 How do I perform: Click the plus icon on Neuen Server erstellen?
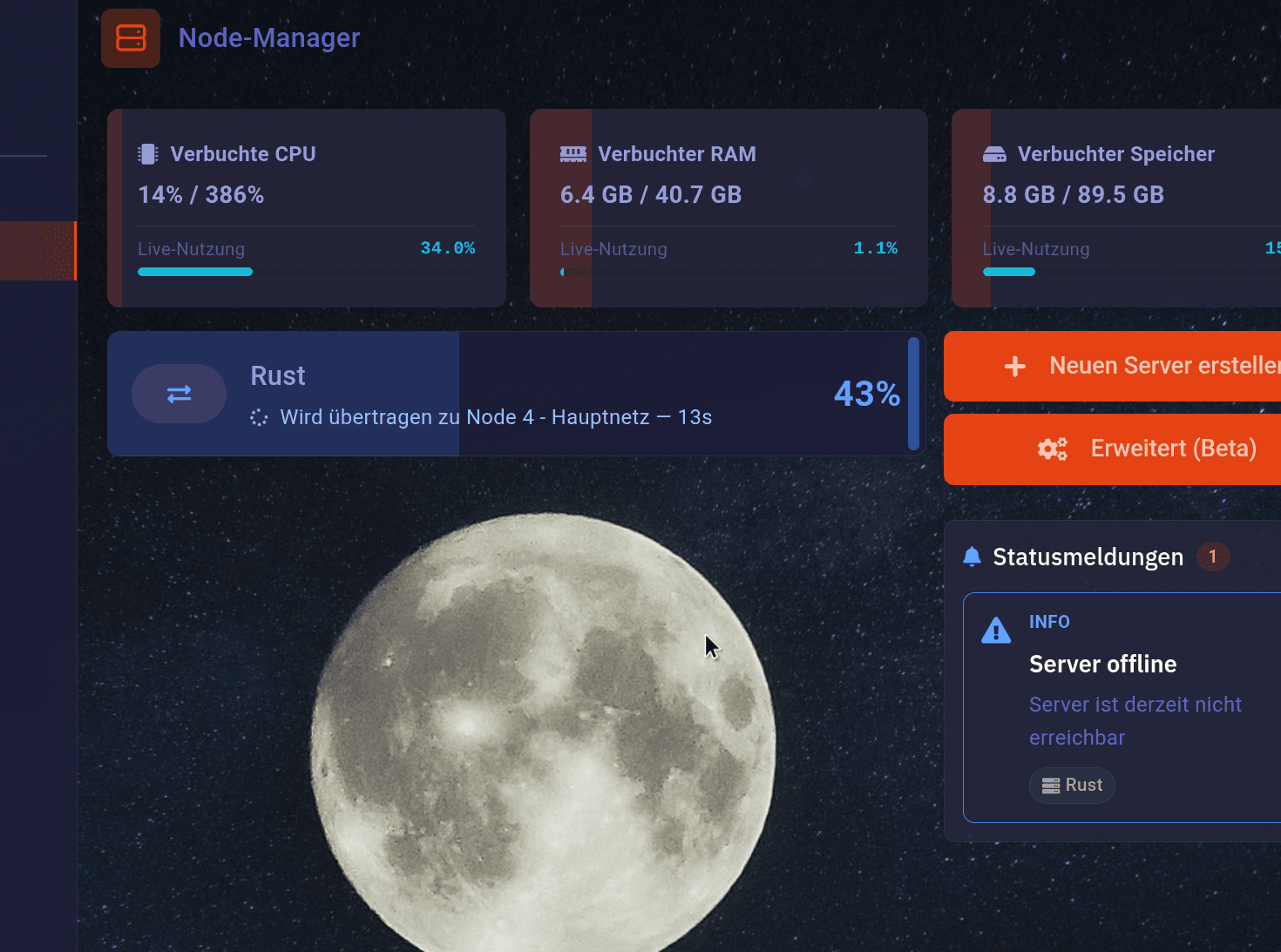(1015, 367)
